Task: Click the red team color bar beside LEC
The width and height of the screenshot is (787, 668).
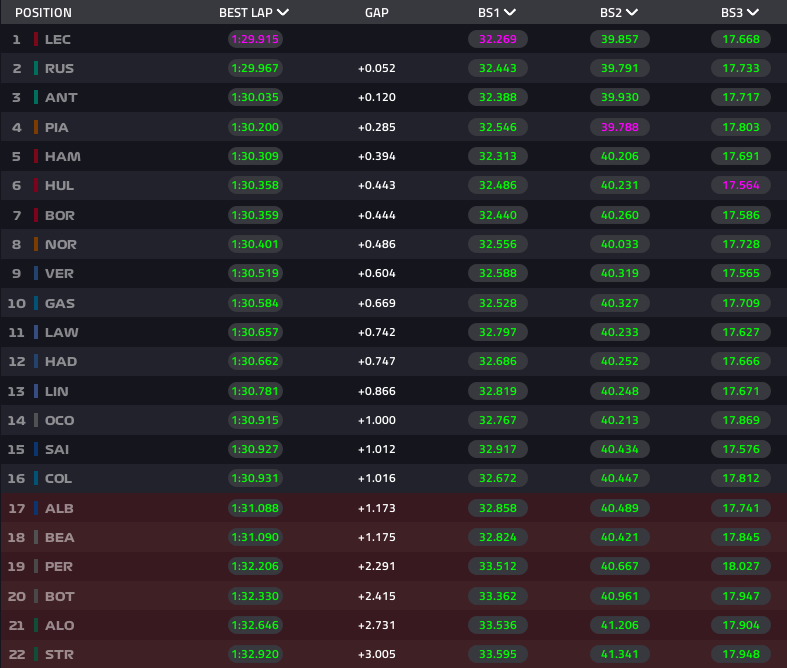Action: coord(37,39)
